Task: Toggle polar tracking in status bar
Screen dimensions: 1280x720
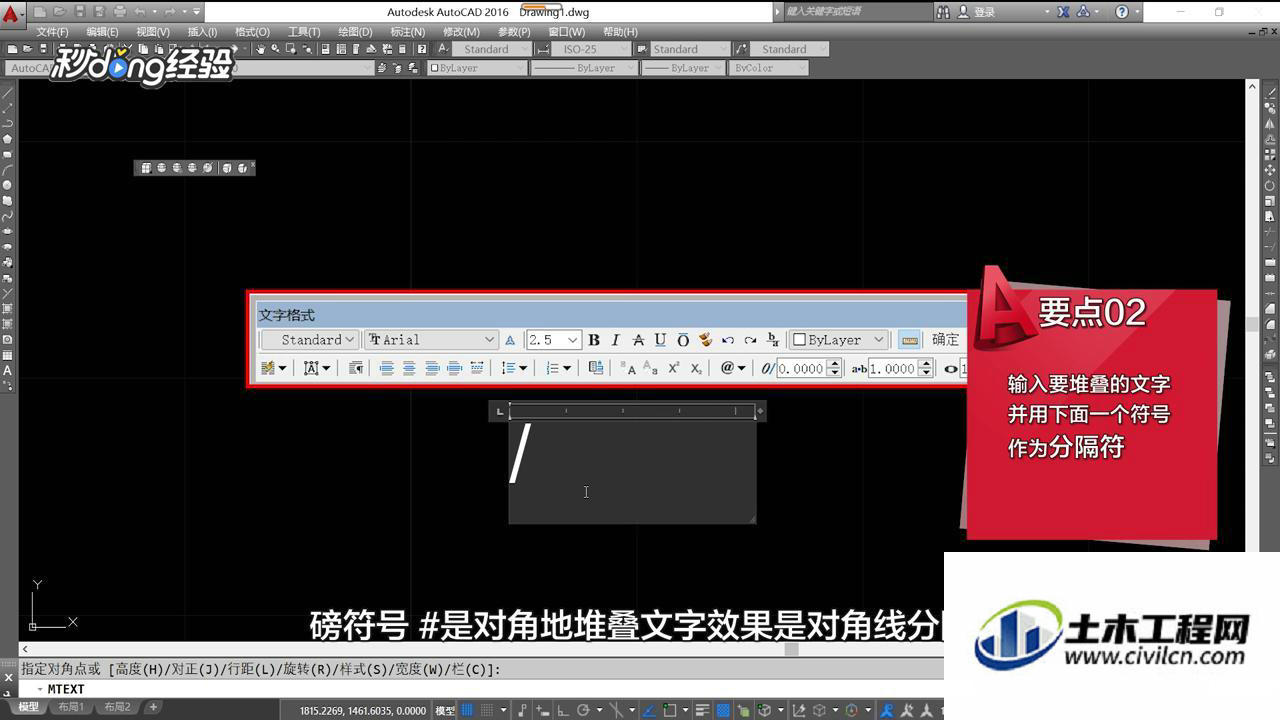Action: coord(583,710)
